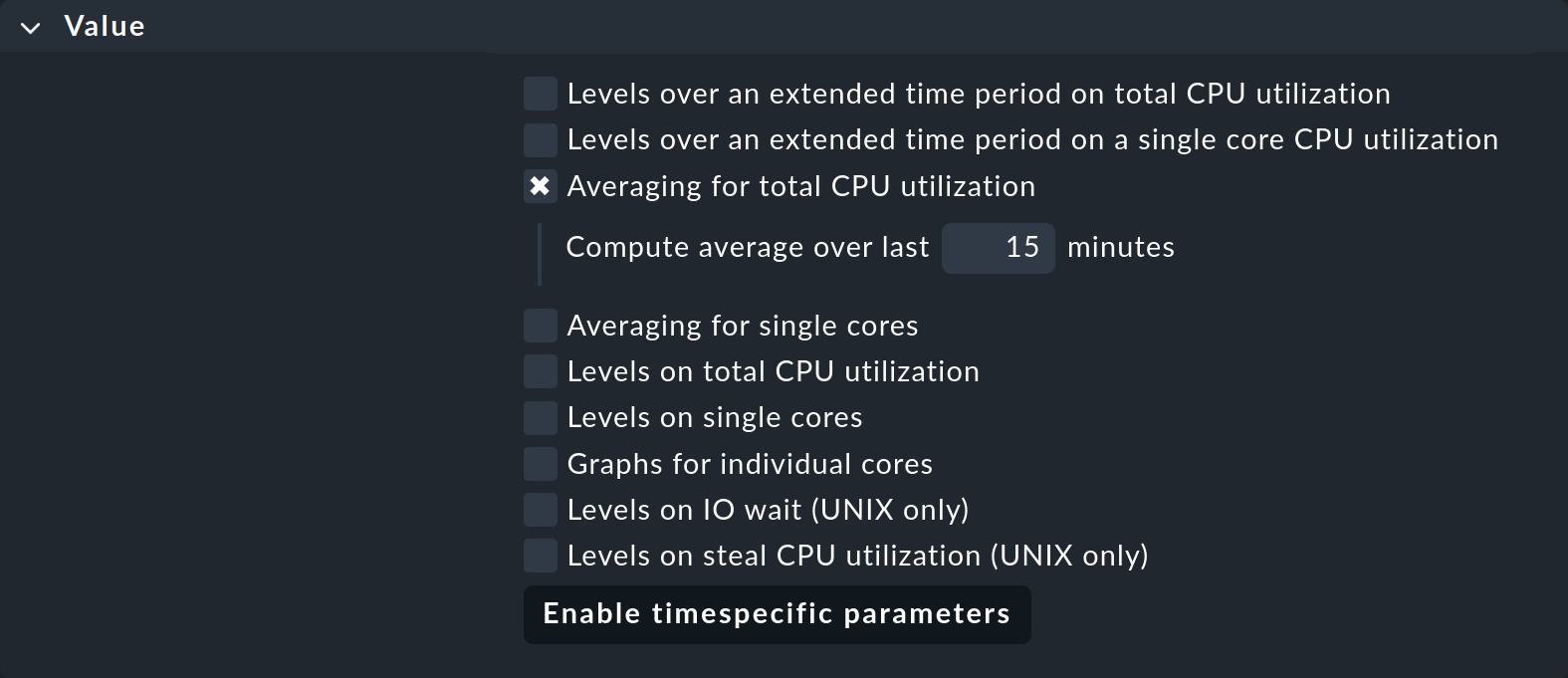Viewport: 1568px width, 678px height.
Task: Click the checkbox beside Graphs for individual cores
Action: pyautogui.click(x=540, y=464)
